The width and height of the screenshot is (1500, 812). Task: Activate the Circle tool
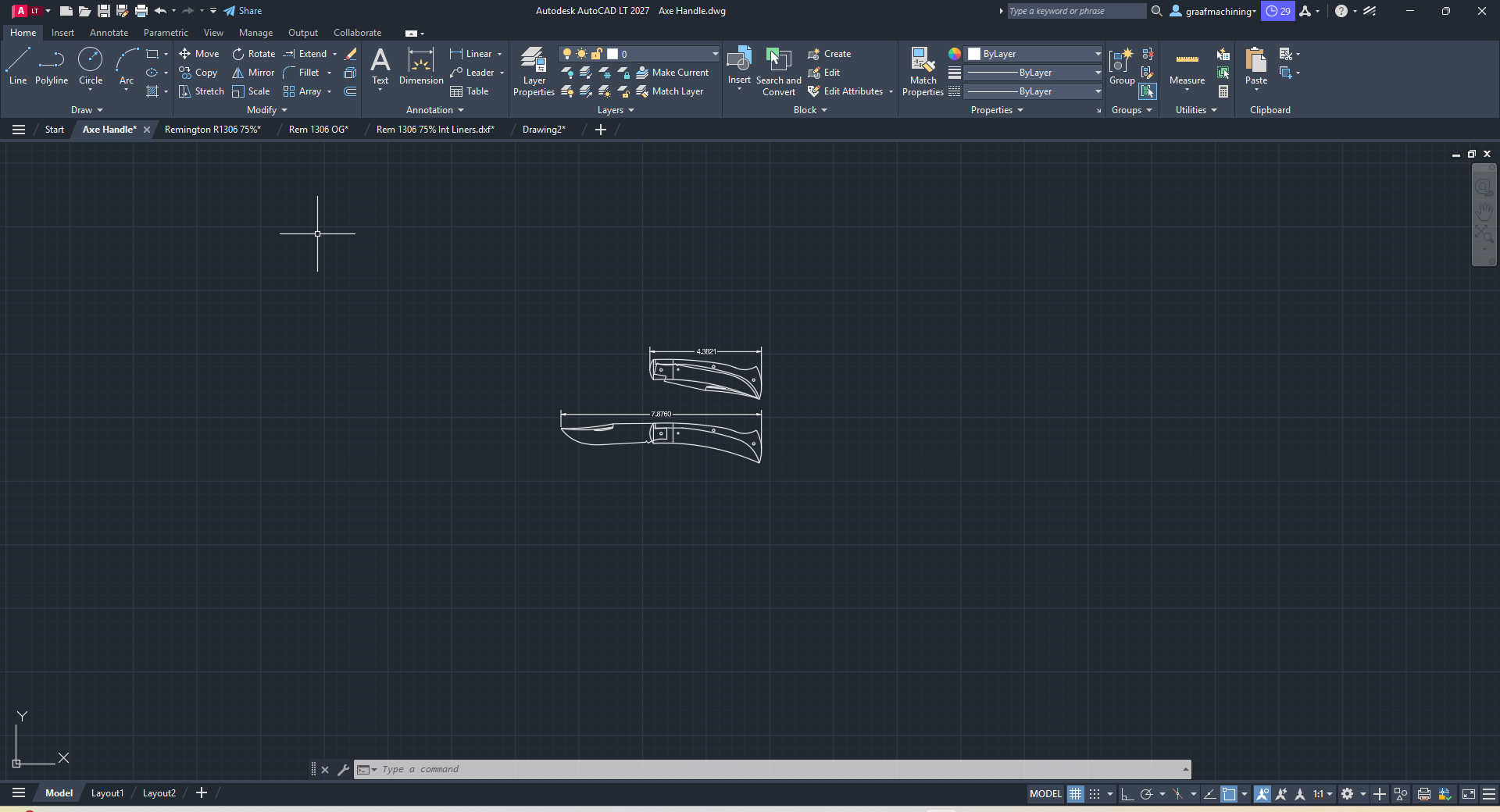click(x=91, y=66)
